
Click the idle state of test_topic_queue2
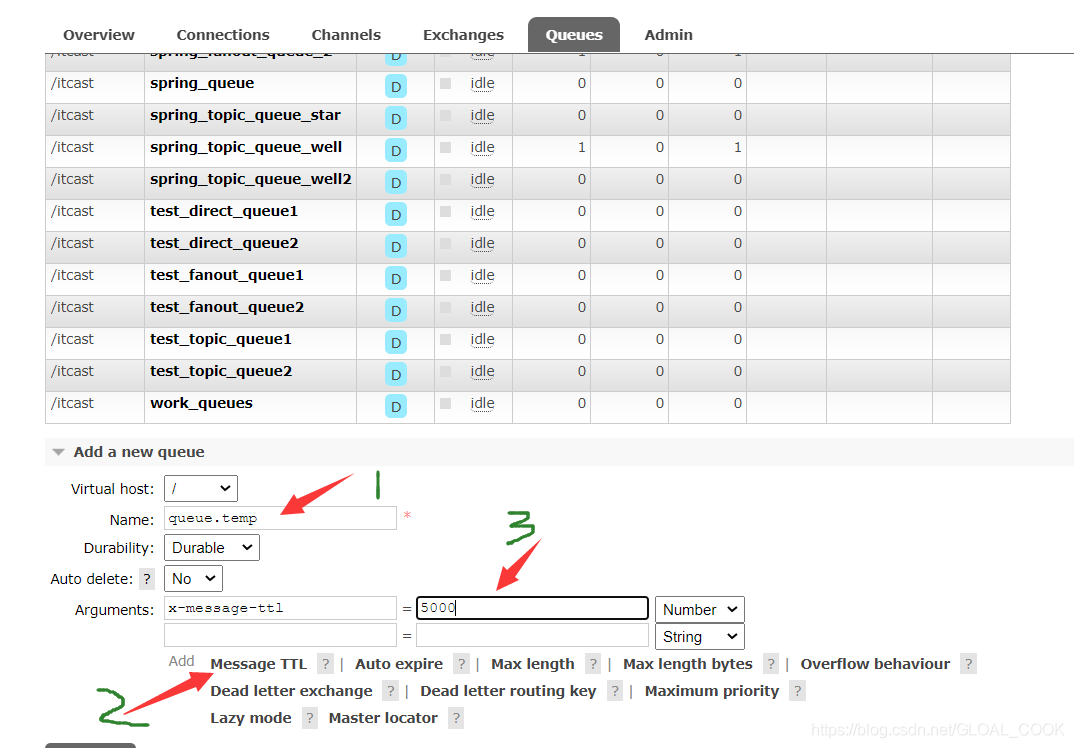click(x=482, y=371)
